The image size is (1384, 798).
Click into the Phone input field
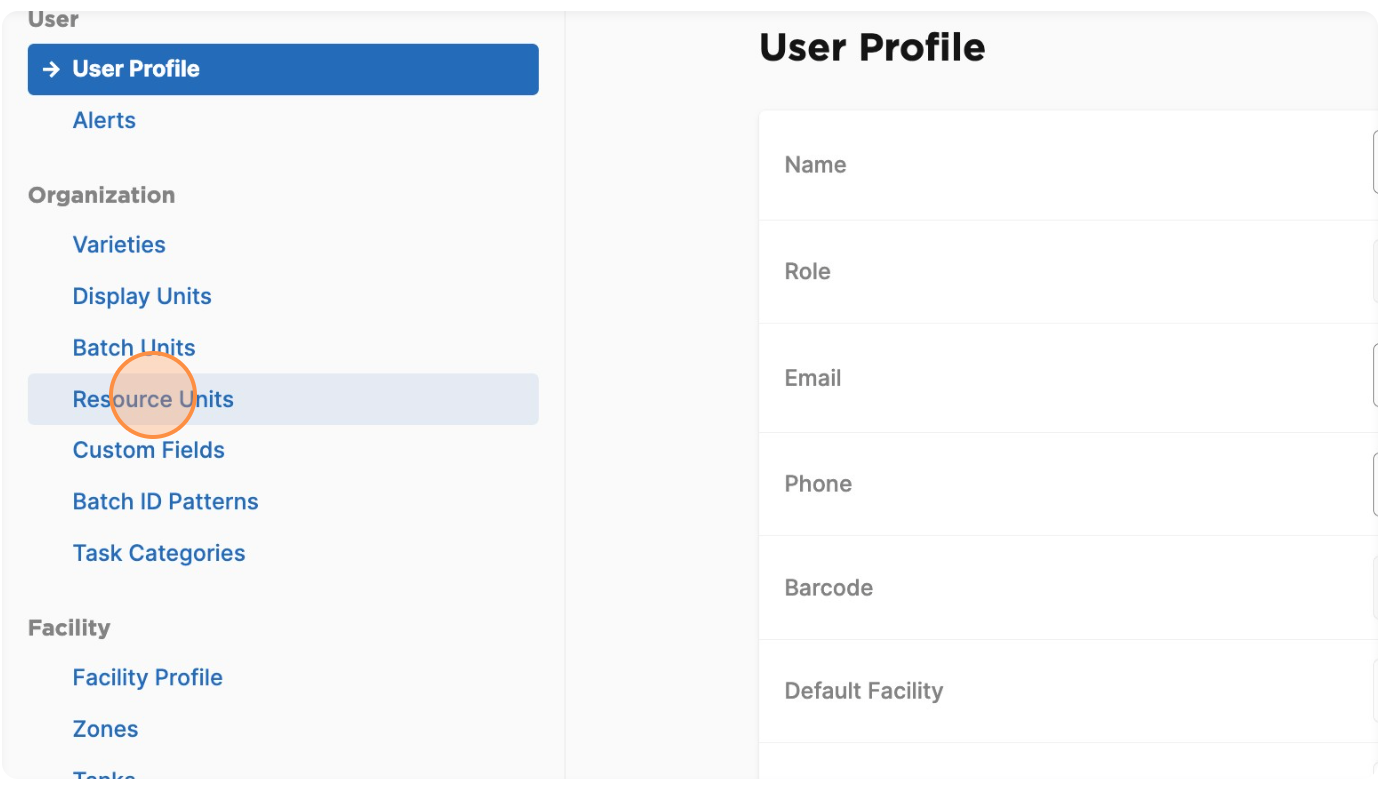(1378, 484)
